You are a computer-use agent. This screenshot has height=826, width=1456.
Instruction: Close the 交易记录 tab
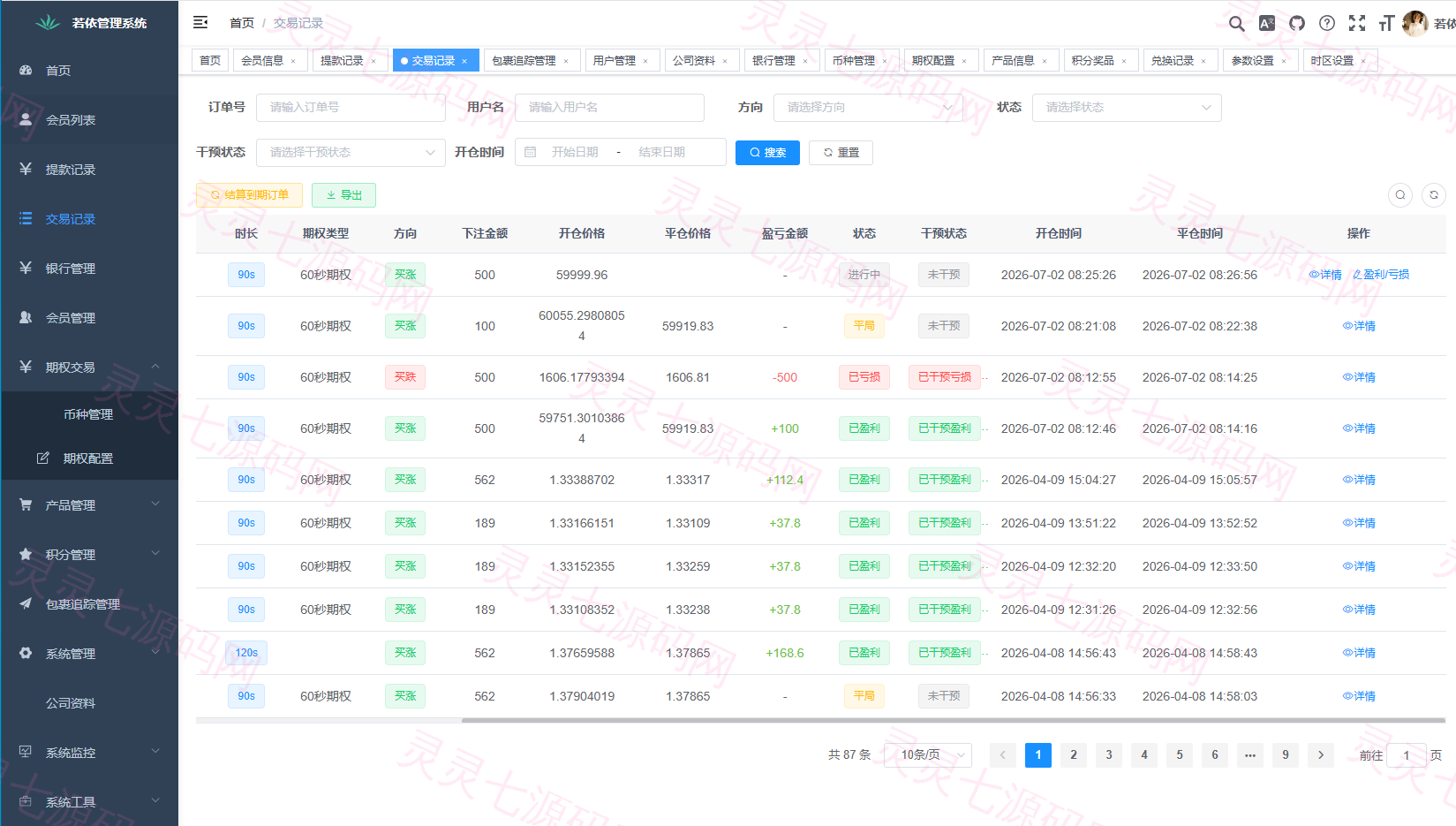464,61
